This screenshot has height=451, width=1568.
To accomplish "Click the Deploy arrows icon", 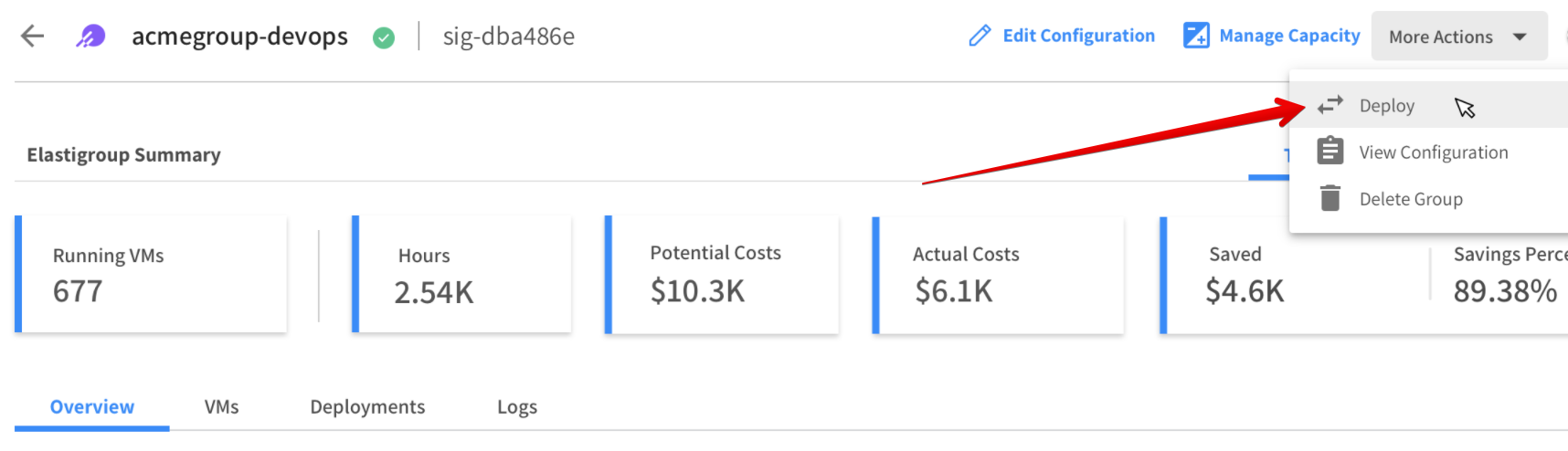I will click(1330, 105).
